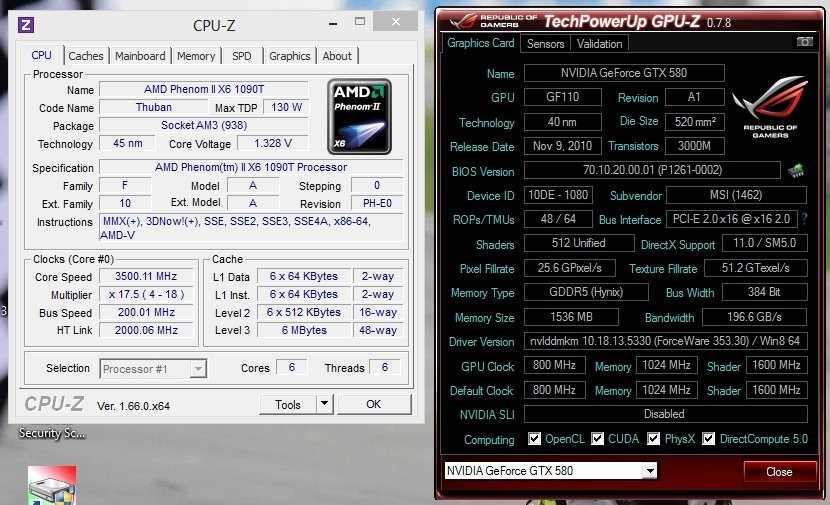The image size is (830, 505).
Task: Click GPU-Z screenshot camera icon
Action: (x=805, y=41)
